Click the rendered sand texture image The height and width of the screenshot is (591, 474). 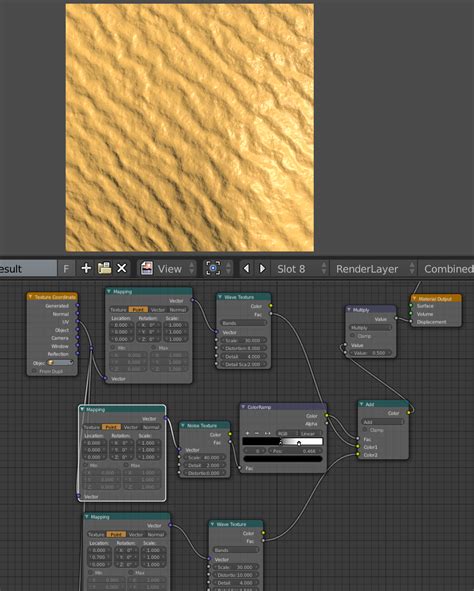tap(190, 128)
